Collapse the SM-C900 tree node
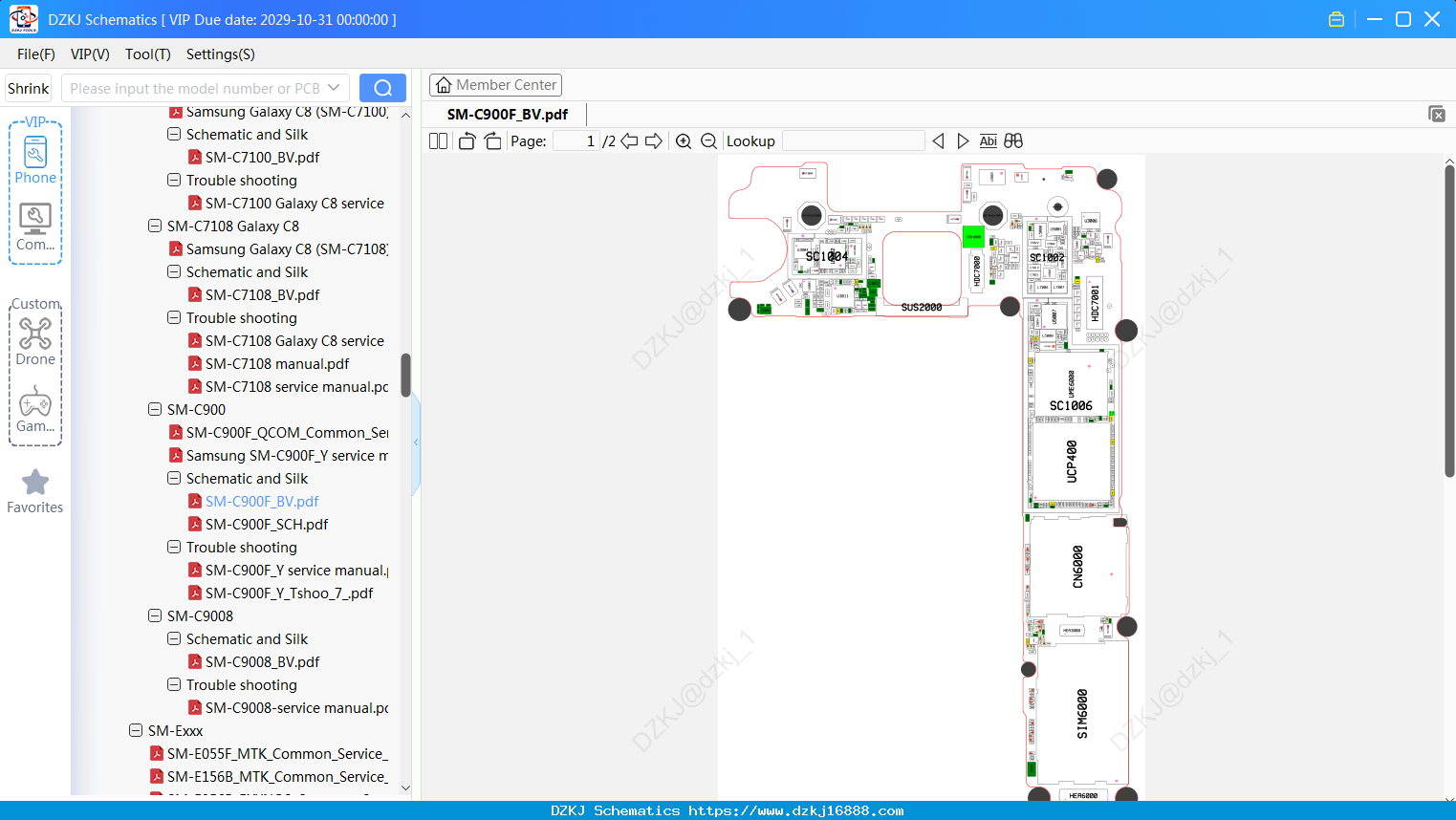Viewport: 1456px width, 820px height. pos(155,409)
